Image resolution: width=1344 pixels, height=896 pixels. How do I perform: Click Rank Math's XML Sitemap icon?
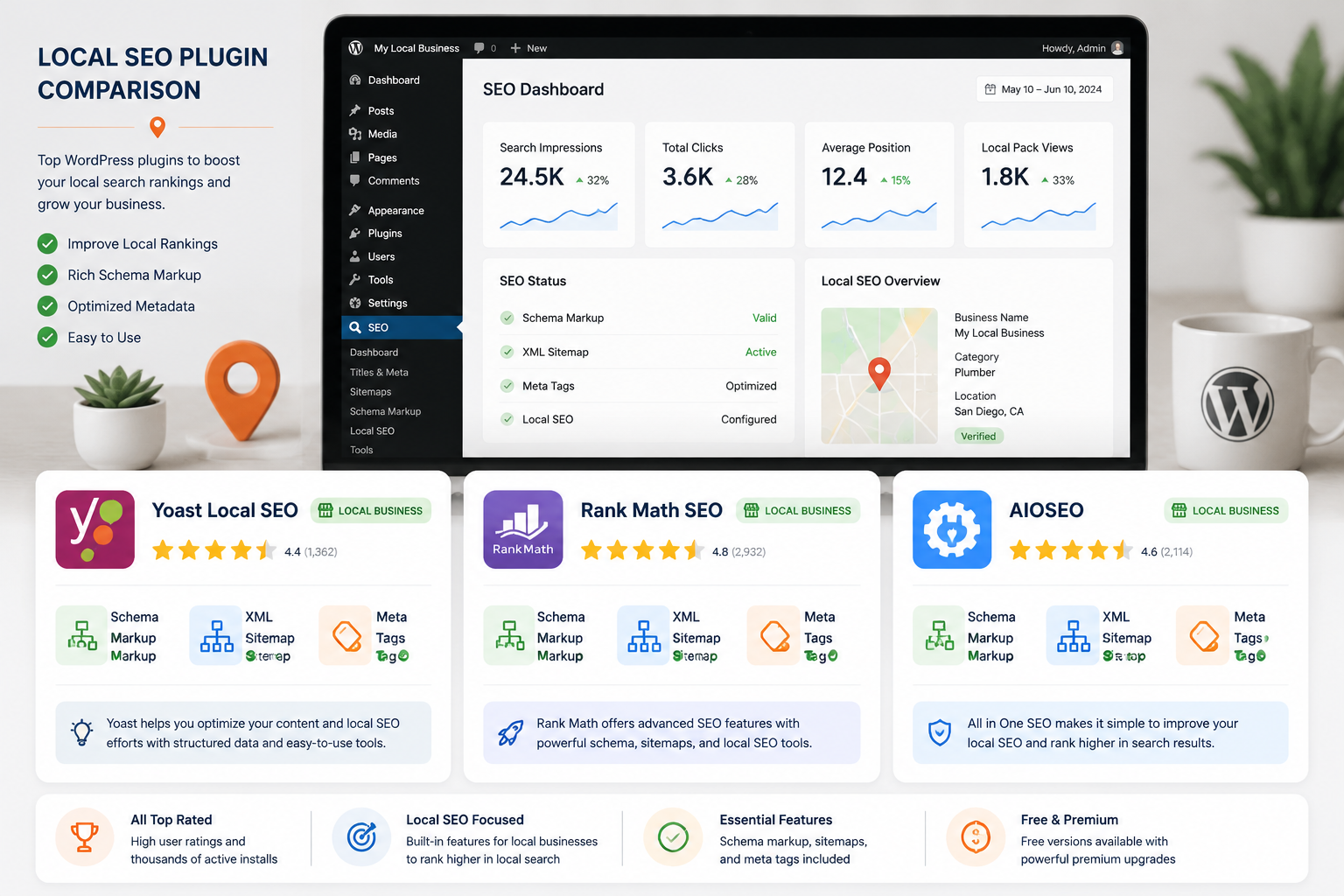pyautogui.click(x=644, y=635)
